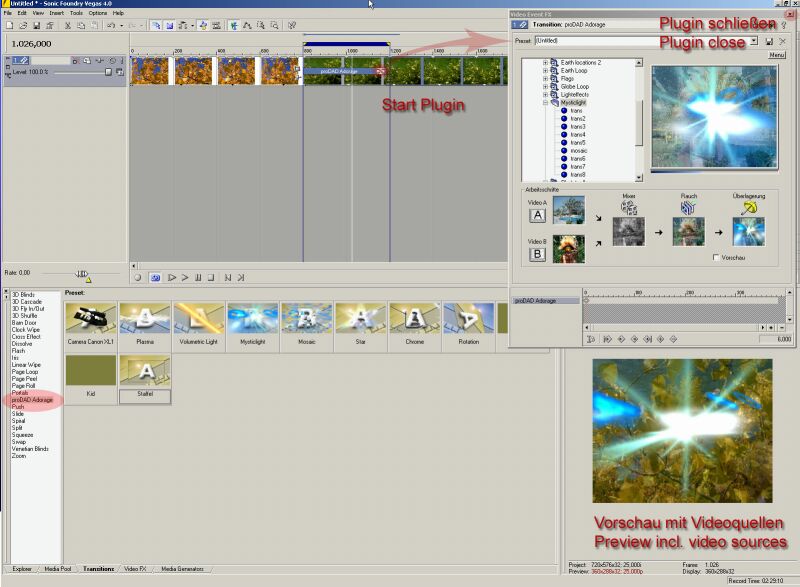Click the Cut scissors icon in the toolbar
800x587 pixels.
click(x=67, y=25)
